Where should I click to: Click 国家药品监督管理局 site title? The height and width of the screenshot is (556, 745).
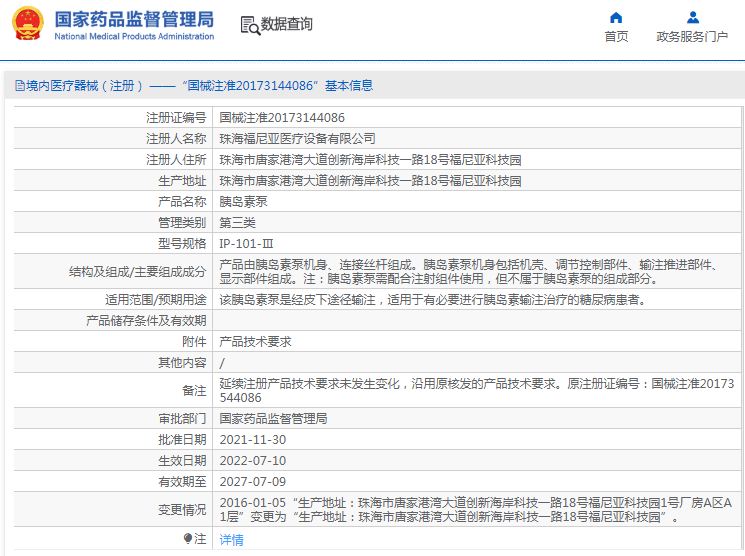click(x=134, y=19)
